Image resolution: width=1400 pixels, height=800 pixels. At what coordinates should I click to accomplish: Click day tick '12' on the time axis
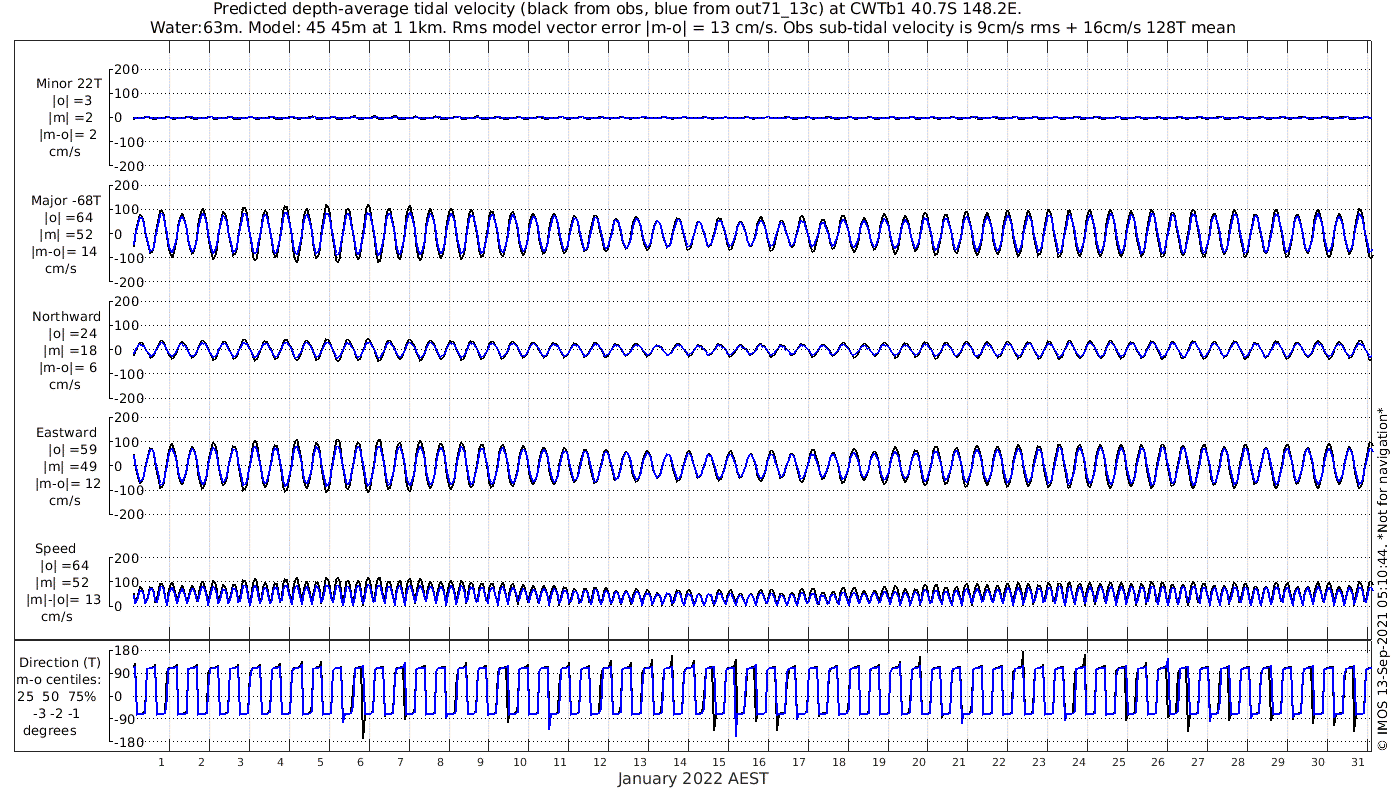pos(600,762)
